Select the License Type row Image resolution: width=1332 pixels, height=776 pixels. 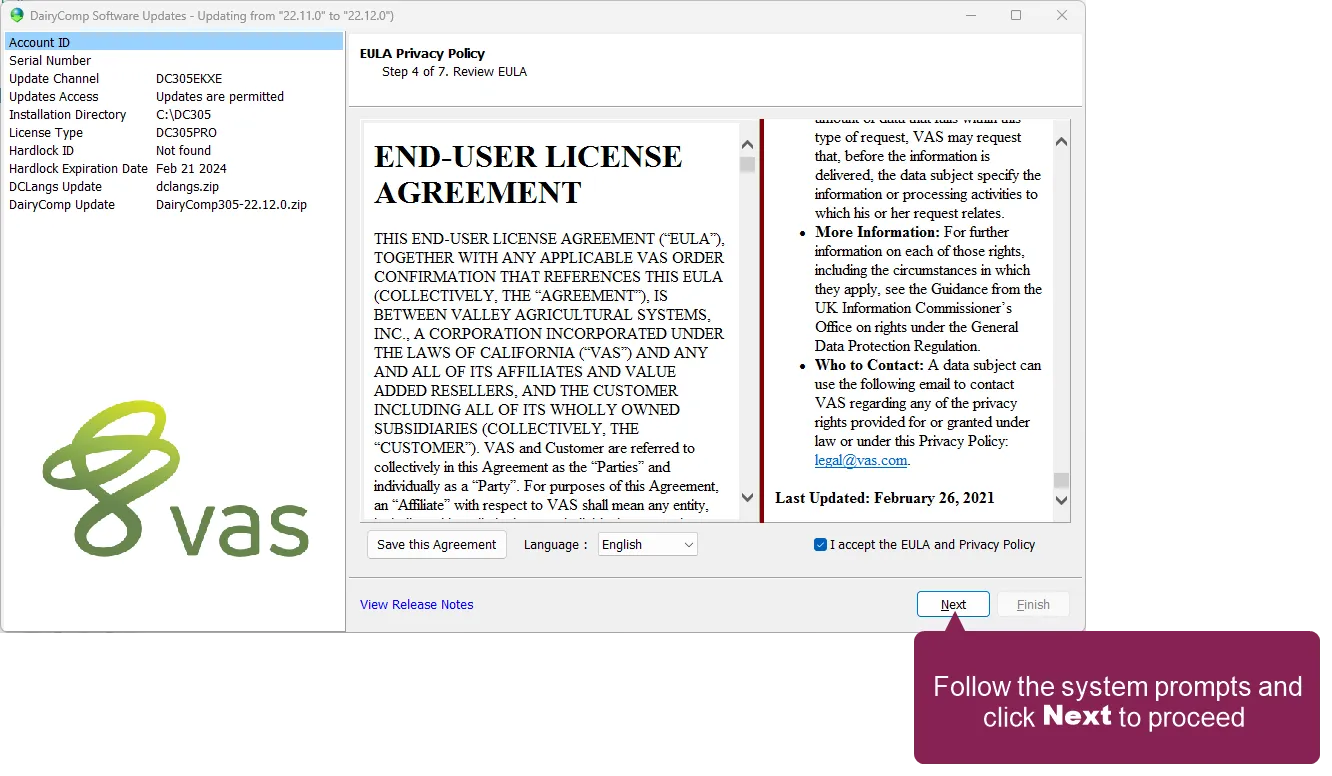[174, 133]
